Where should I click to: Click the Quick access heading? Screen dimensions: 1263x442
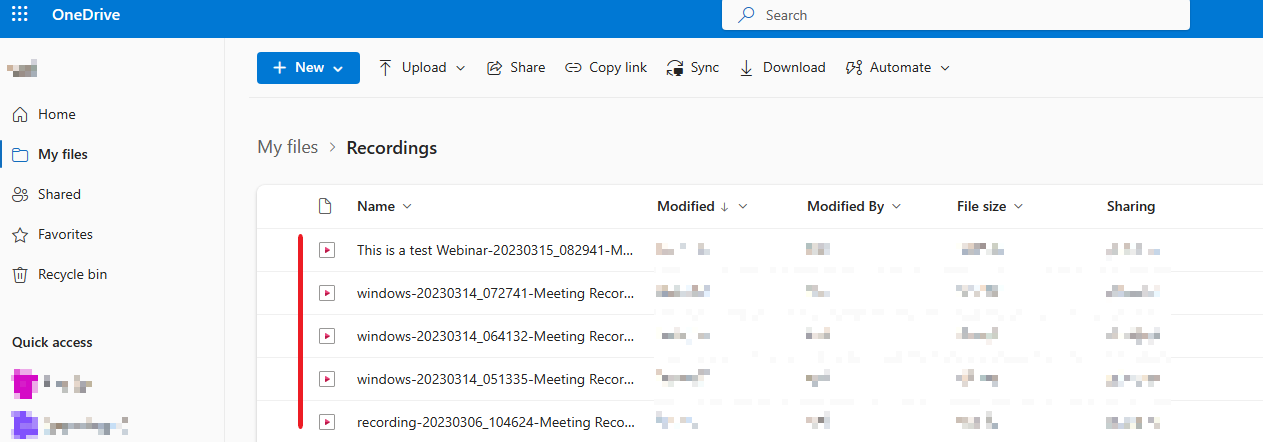coord(52,342)
